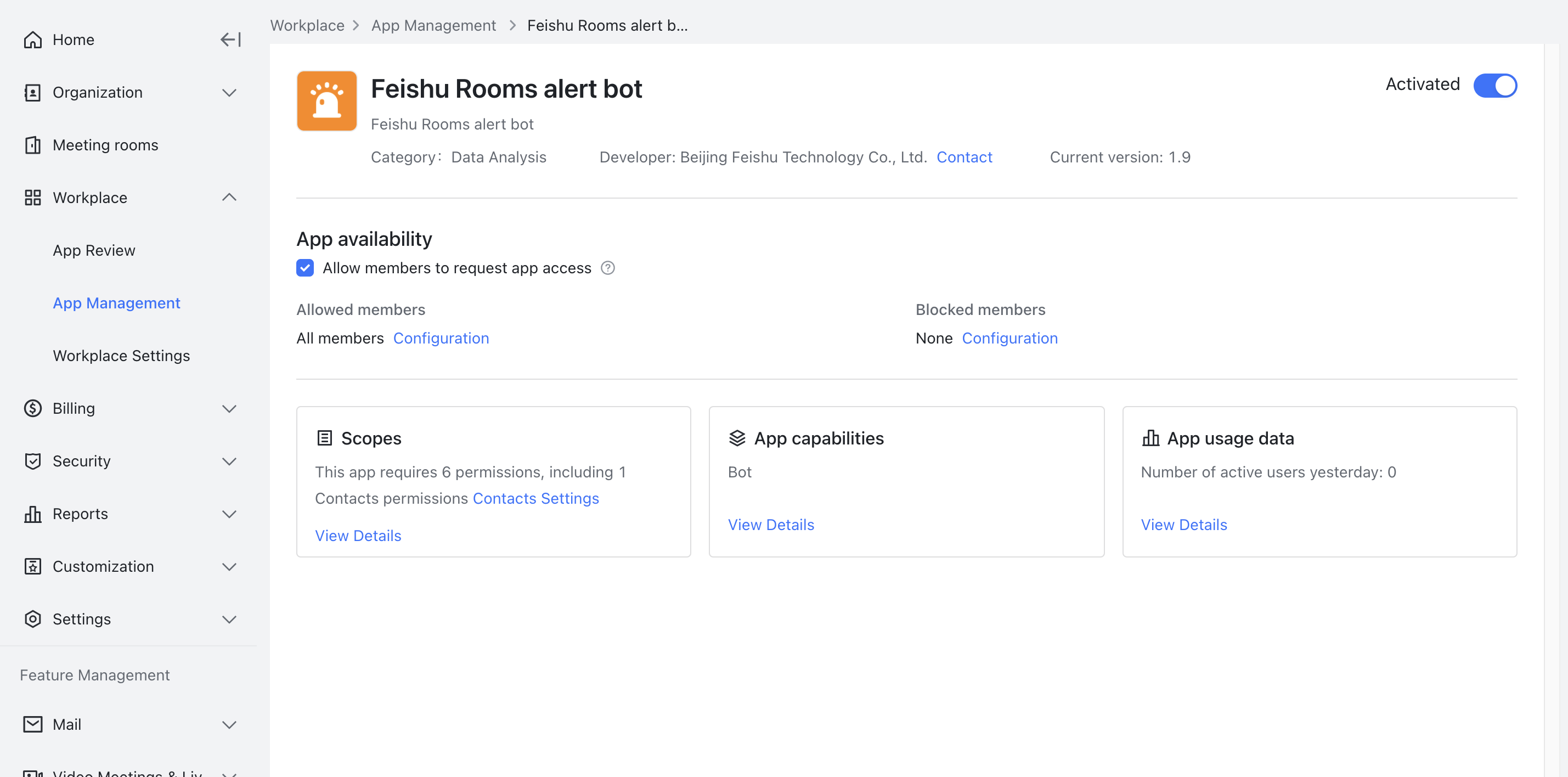Select App Review in the sidebar

click(x=94, y=250)
